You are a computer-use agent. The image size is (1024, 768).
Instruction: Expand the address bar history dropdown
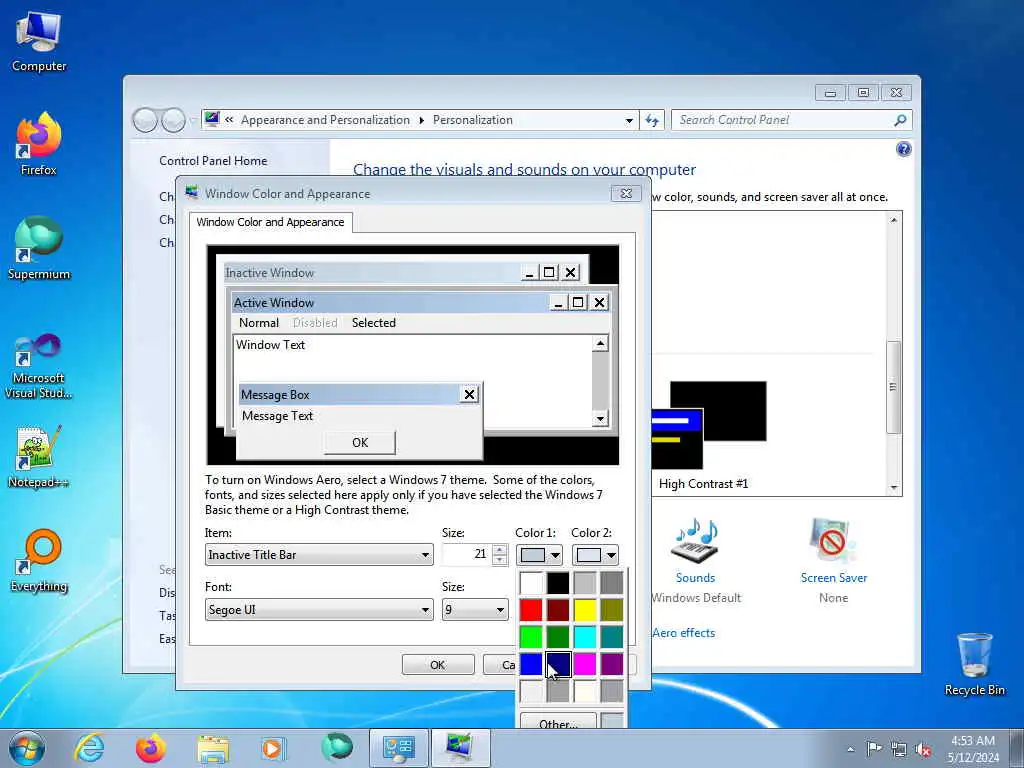click(x=629, y=120)
